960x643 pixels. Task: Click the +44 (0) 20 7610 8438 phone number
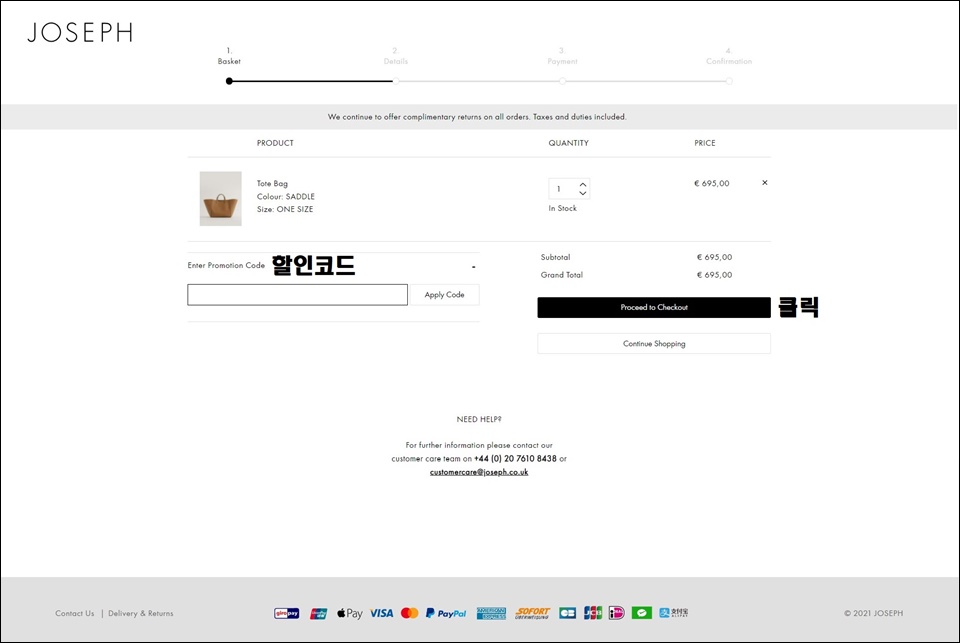[516, 459]
